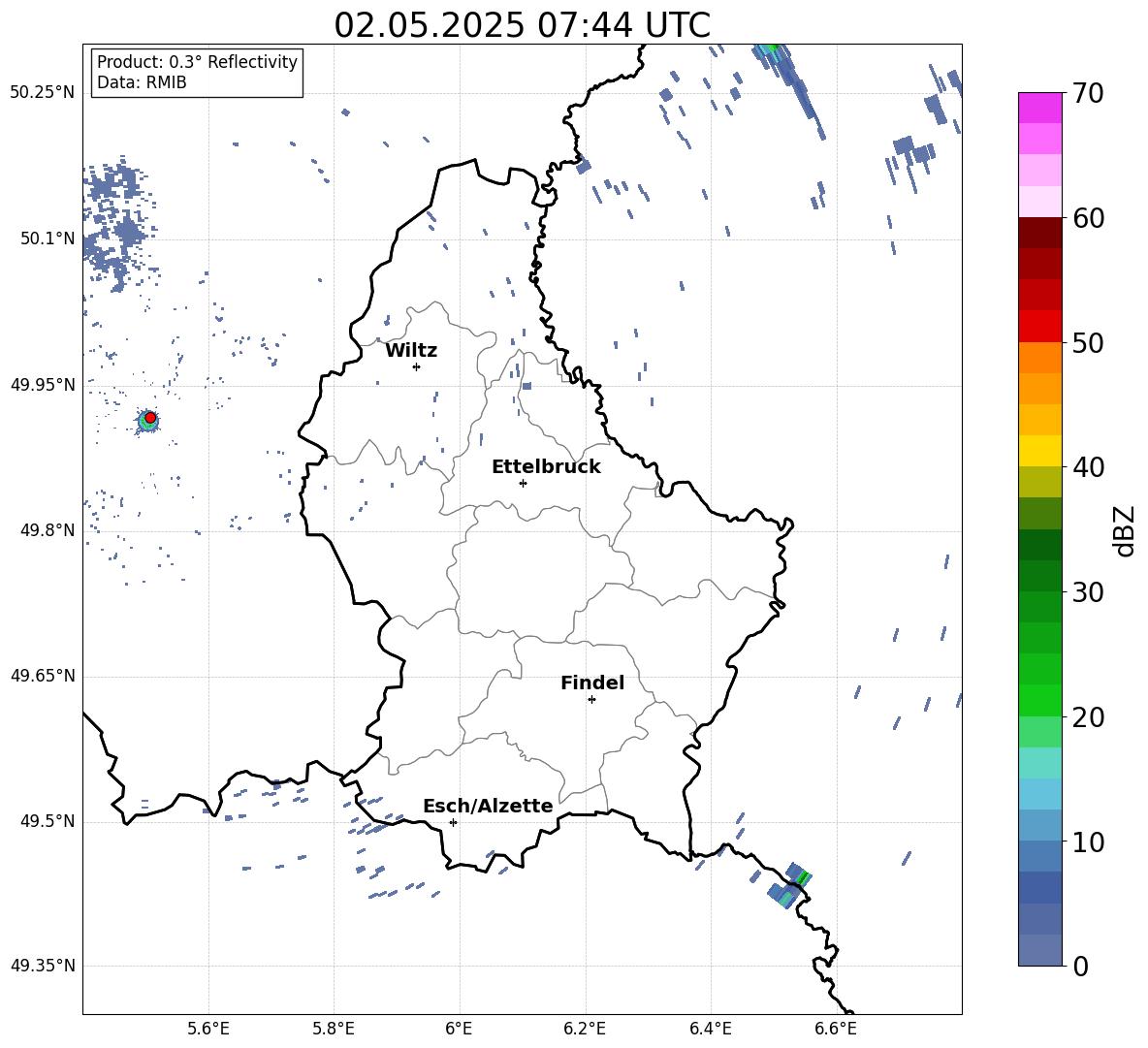Image resolution: width=1148 pixels, height=1048 pixels.
Task: Click the Data: RMIB text
Action: coord(142,82)
